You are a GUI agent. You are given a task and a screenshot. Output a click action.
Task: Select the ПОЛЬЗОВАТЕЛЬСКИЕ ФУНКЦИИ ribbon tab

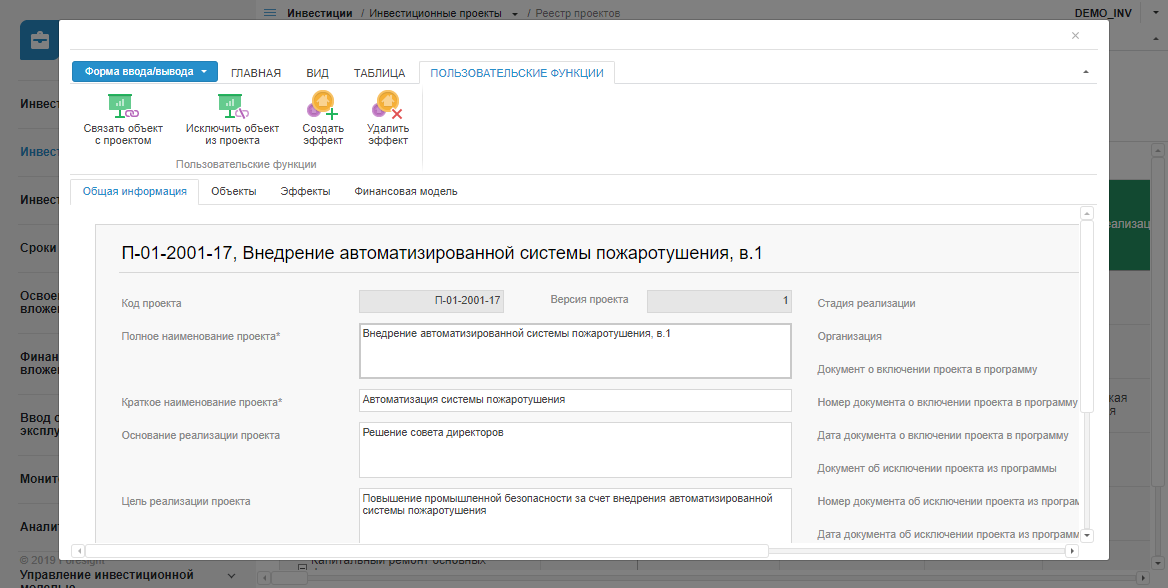tap(517, 72)
